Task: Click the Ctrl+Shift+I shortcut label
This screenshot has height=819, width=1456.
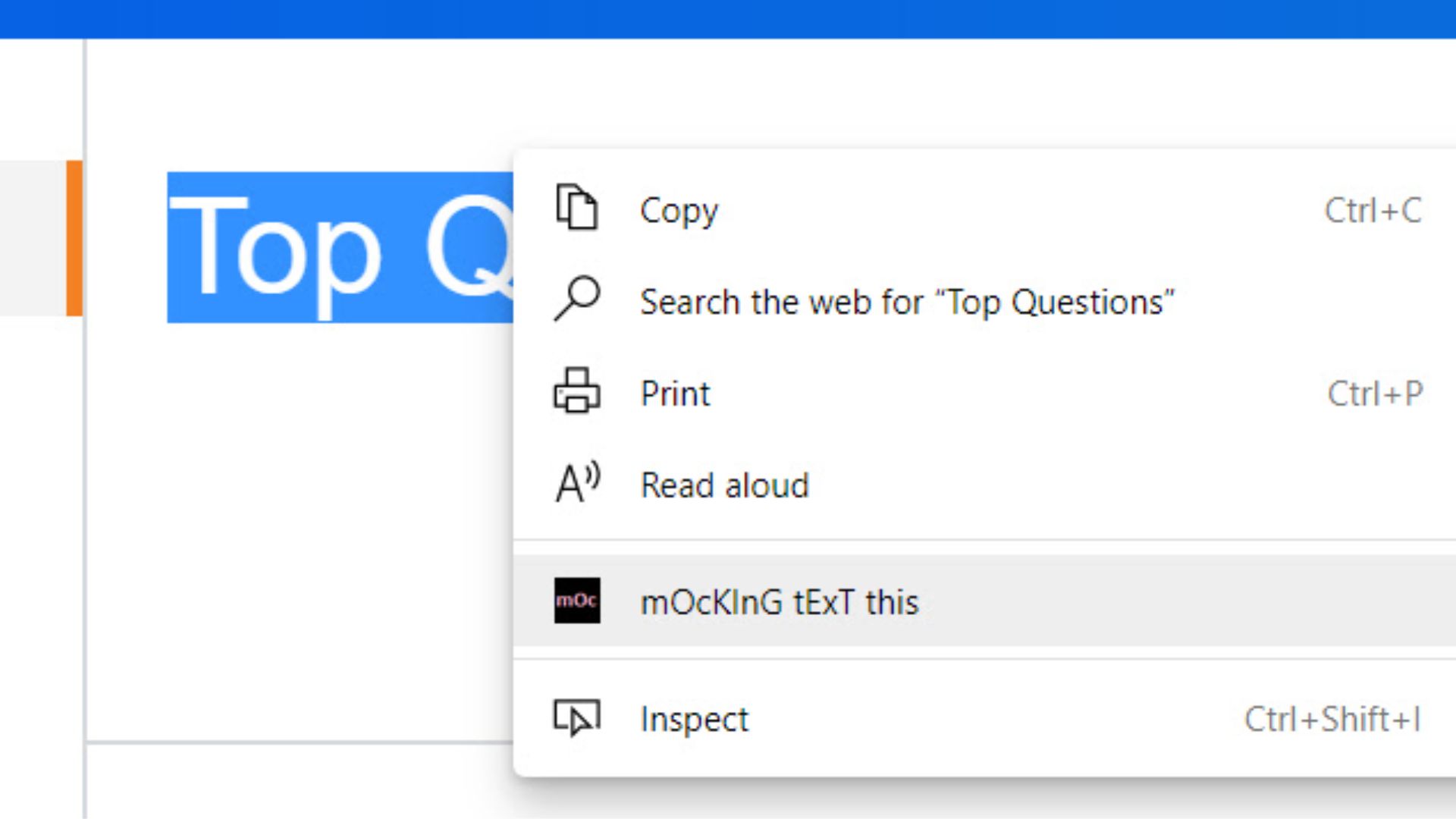Action: [1332, 718]
